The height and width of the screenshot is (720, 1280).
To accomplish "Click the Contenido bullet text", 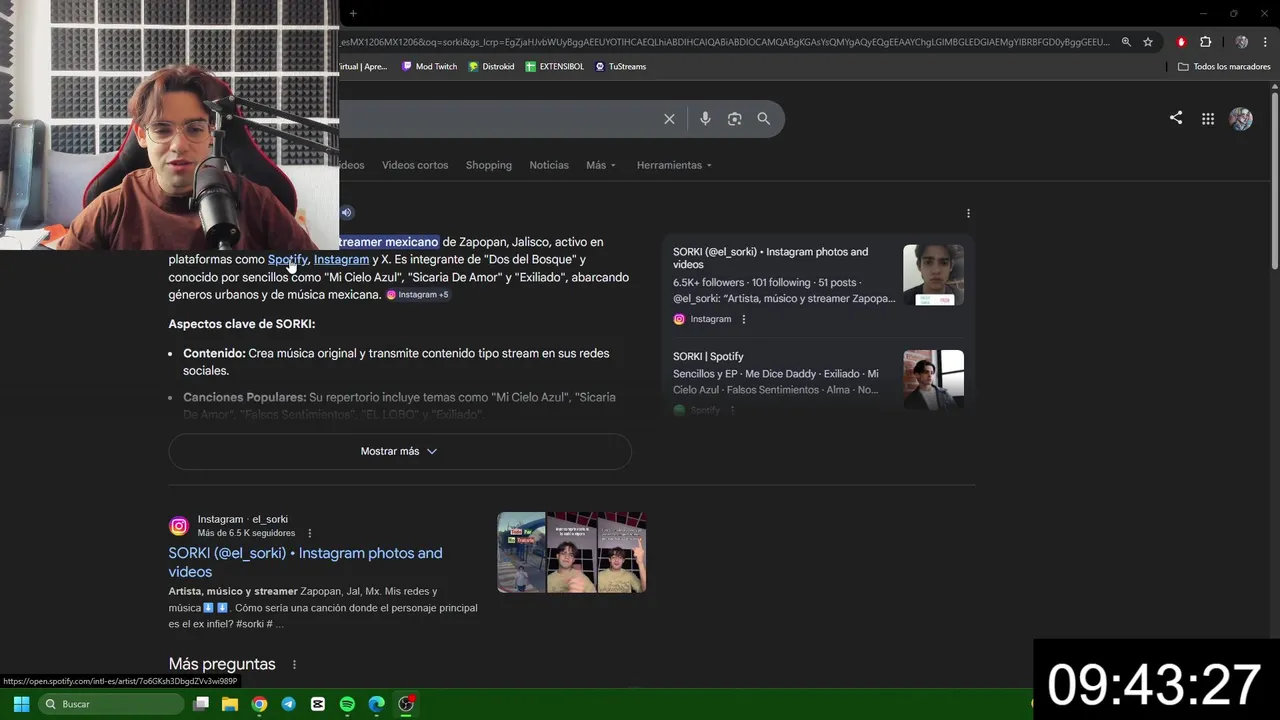I will 396,362.
